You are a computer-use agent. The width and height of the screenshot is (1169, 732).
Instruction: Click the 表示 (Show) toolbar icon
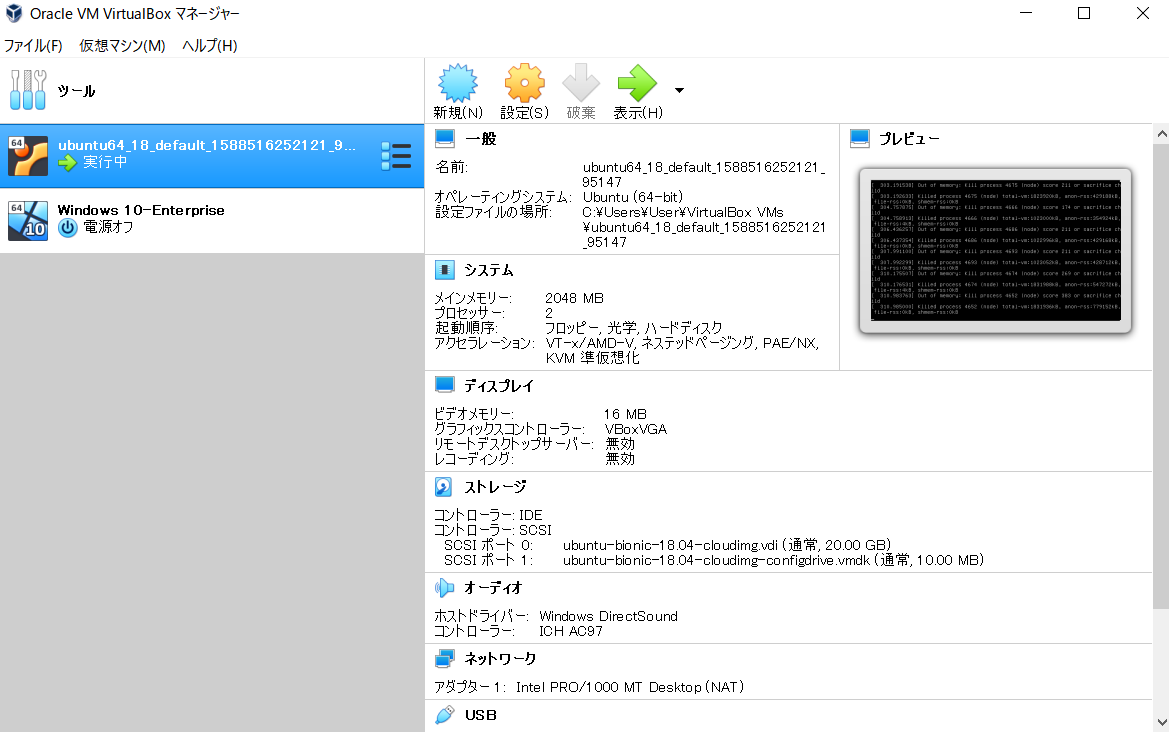[638, 82]
